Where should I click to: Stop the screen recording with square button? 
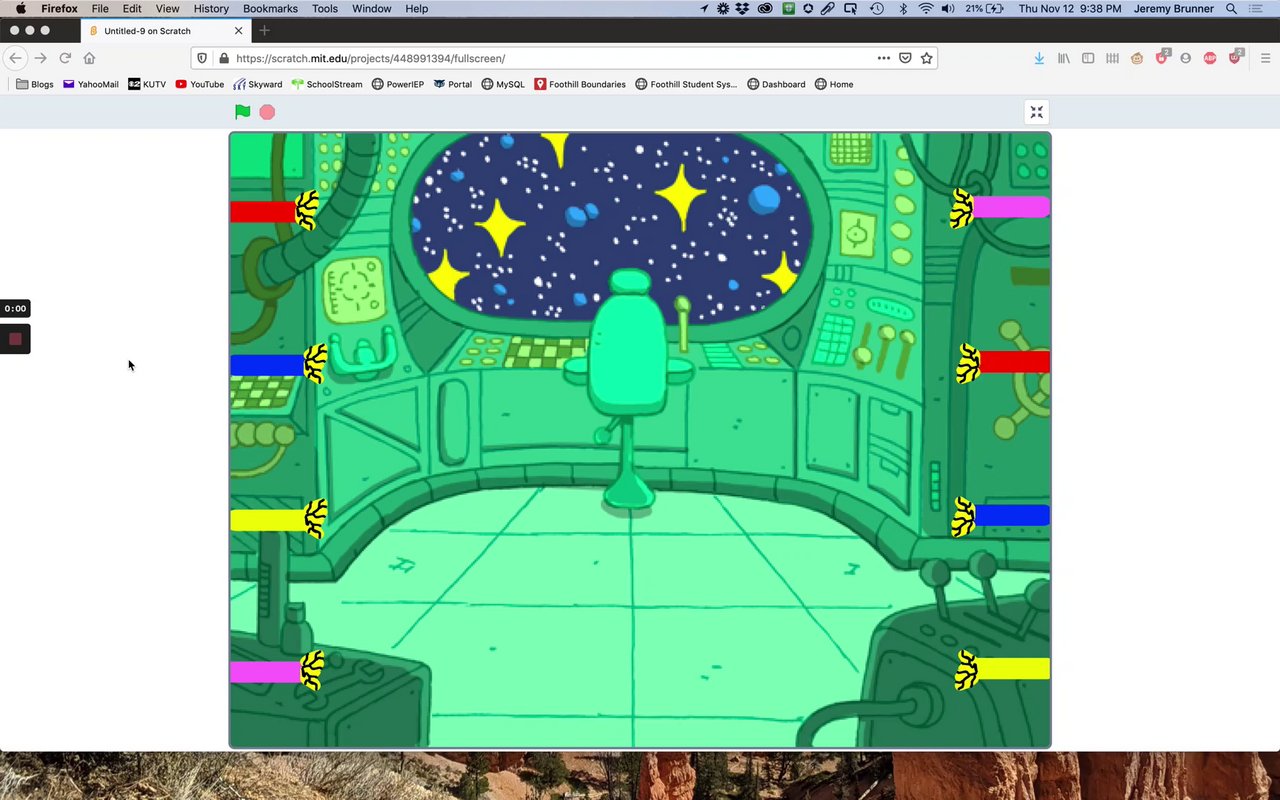tap(15, 339)
